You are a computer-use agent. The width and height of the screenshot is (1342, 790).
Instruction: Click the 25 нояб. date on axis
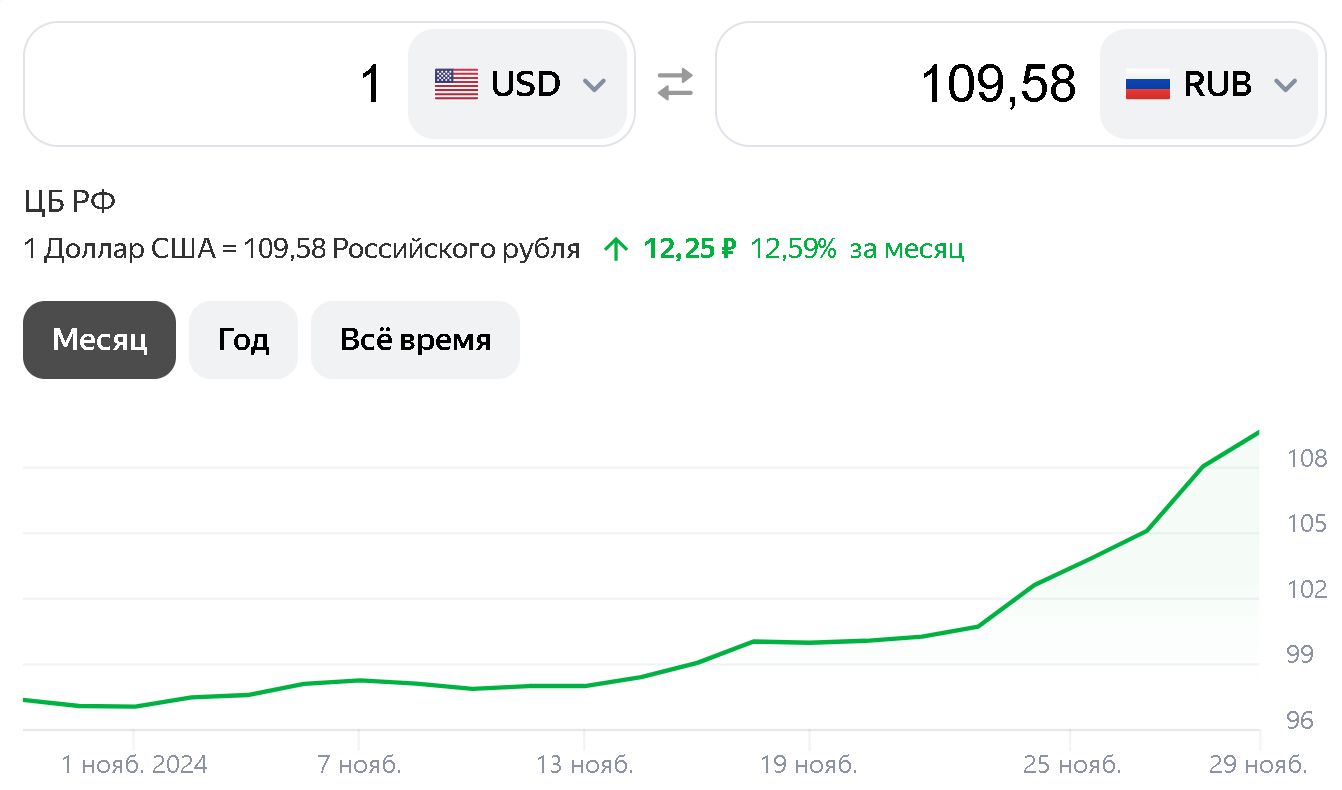tap(1071, 765)
